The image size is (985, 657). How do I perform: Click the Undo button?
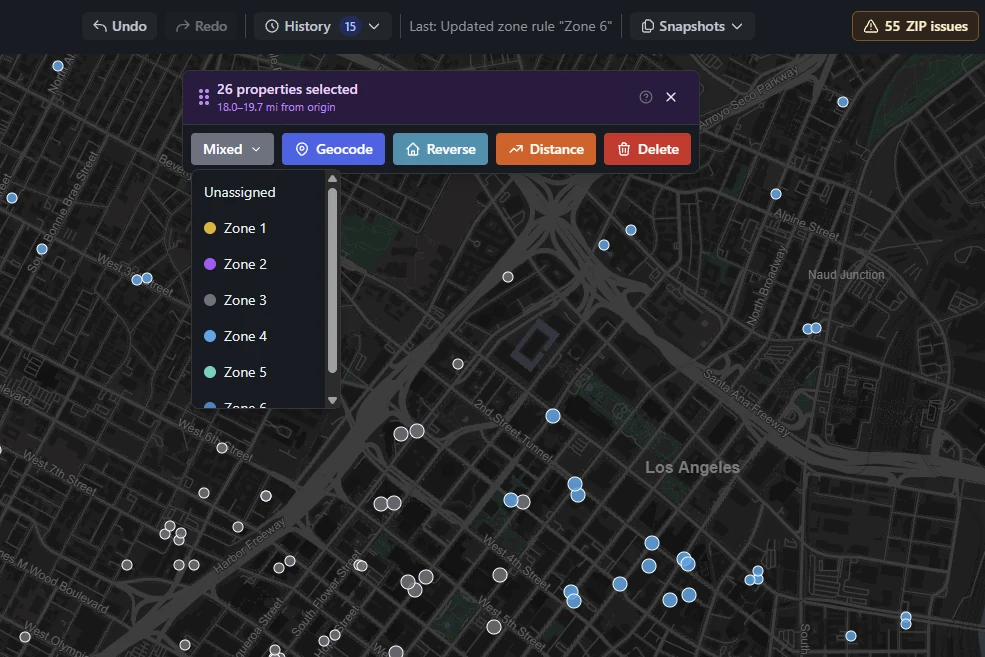coord(119,26)
